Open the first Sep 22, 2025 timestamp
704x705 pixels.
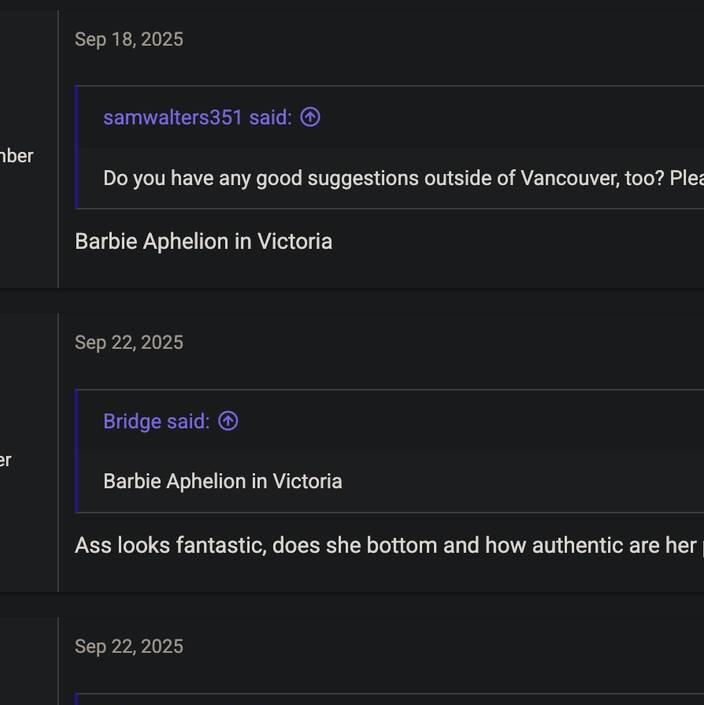(x=129, y=342)
